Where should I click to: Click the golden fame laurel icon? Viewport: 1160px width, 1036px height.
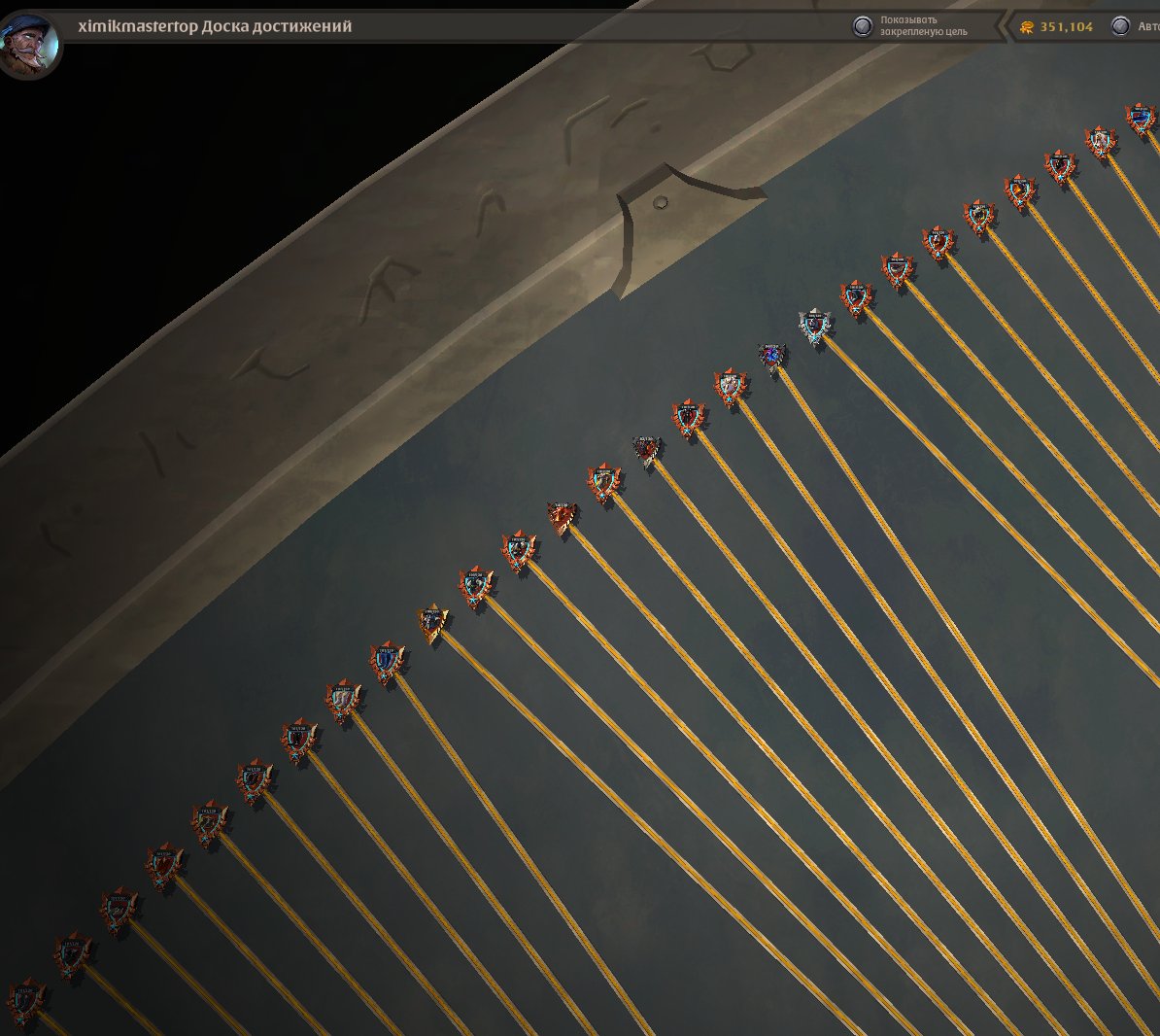[1027, 27]
